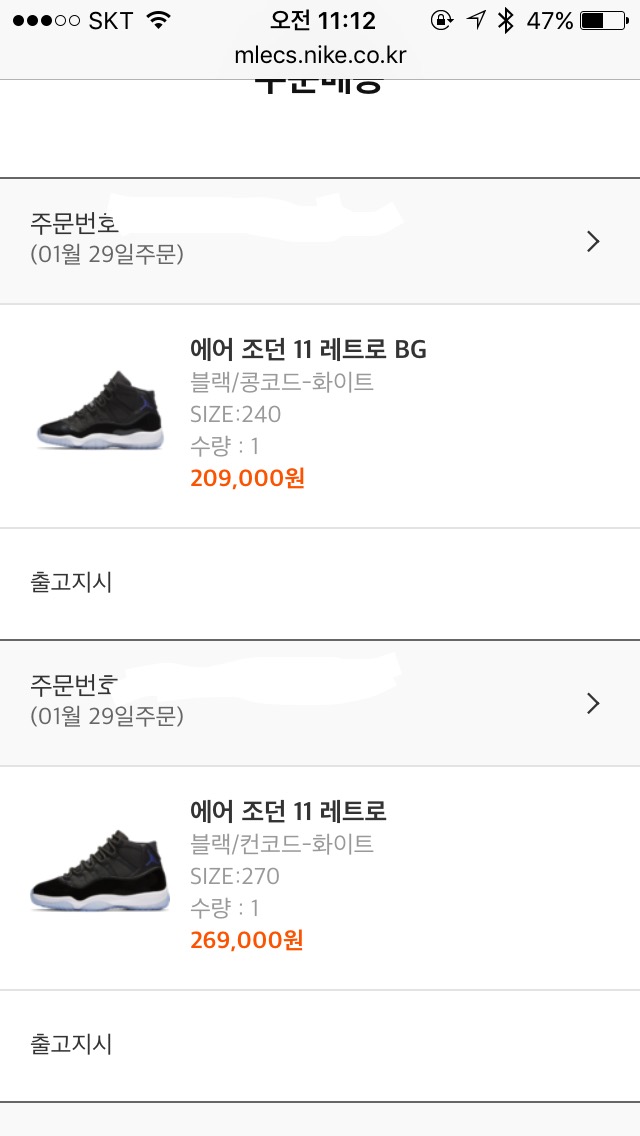Tap the SKT carrier label
The image size is (640, 1136).
click(109, 20)
